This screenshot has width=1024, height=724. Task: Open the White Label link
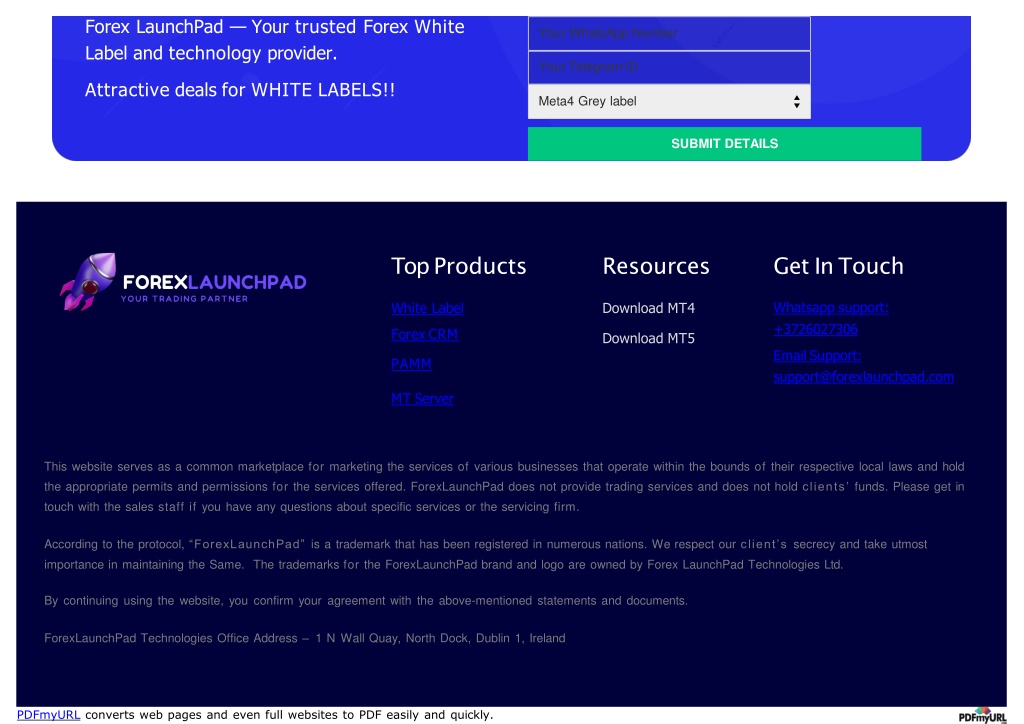pyautogui.click(x=427, y=308)
